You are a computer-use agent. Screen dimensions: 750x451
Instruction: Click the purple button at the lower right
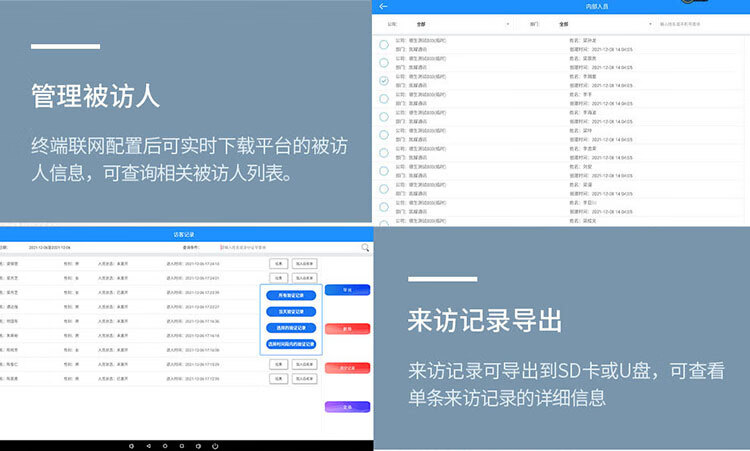(x=347, y=407)
